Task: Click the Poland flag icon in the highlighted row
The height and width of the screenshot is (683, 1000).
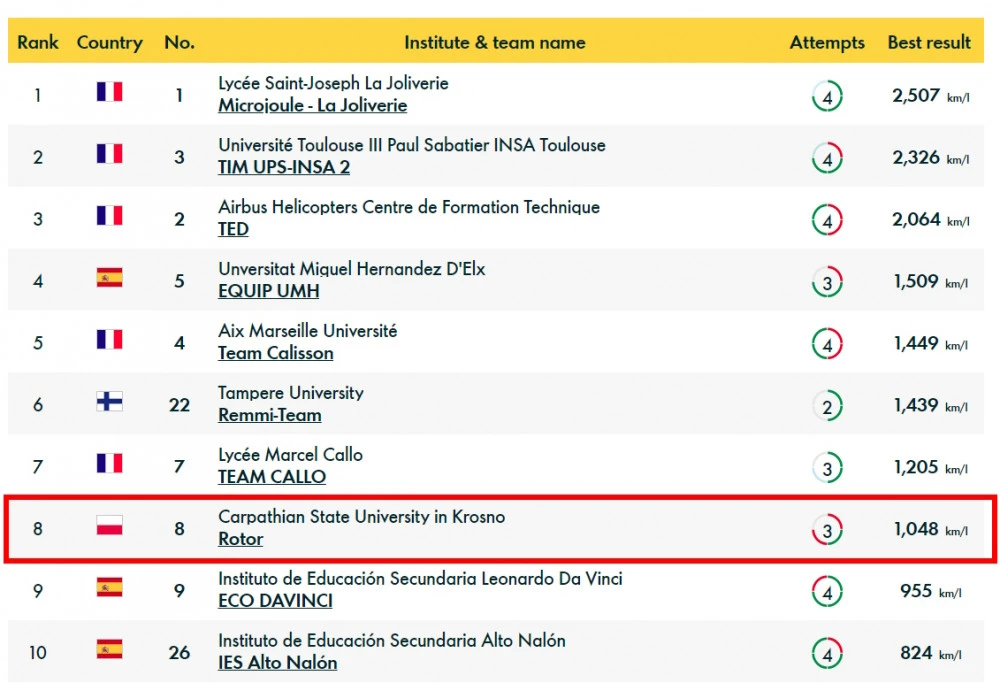Action: pos(109,526)
